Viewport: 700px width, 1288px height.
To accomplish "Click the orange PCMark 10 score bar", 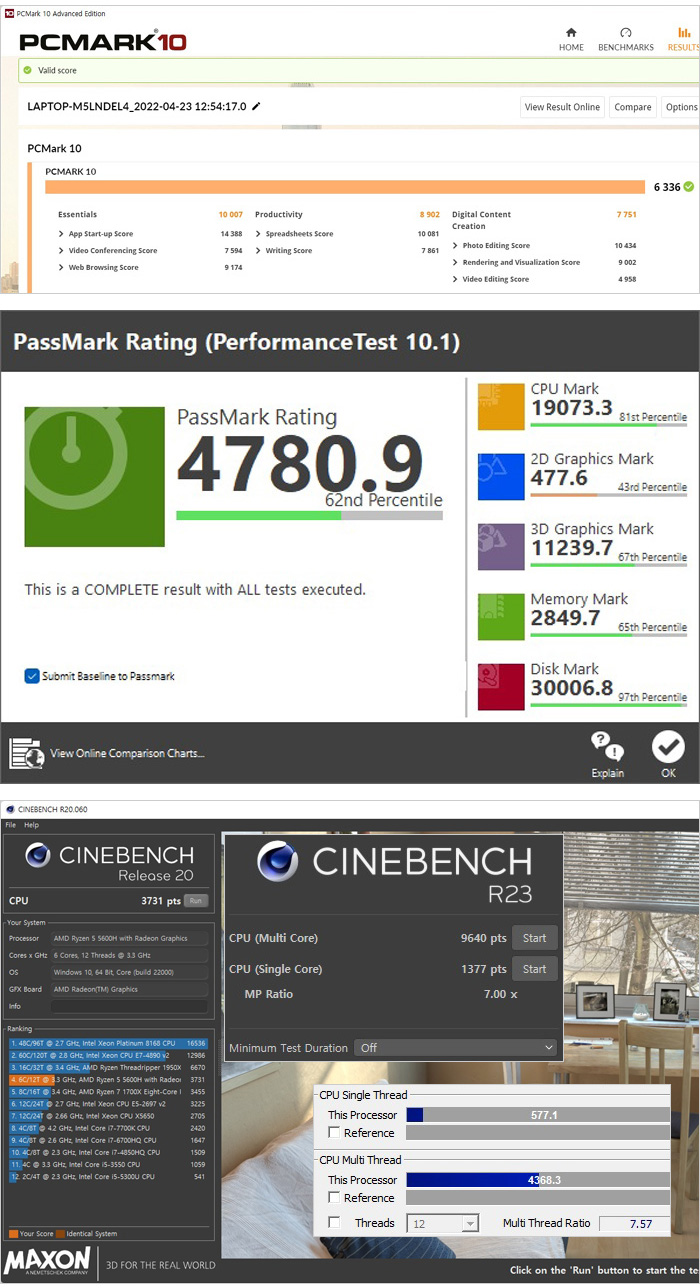I will 345,187.
